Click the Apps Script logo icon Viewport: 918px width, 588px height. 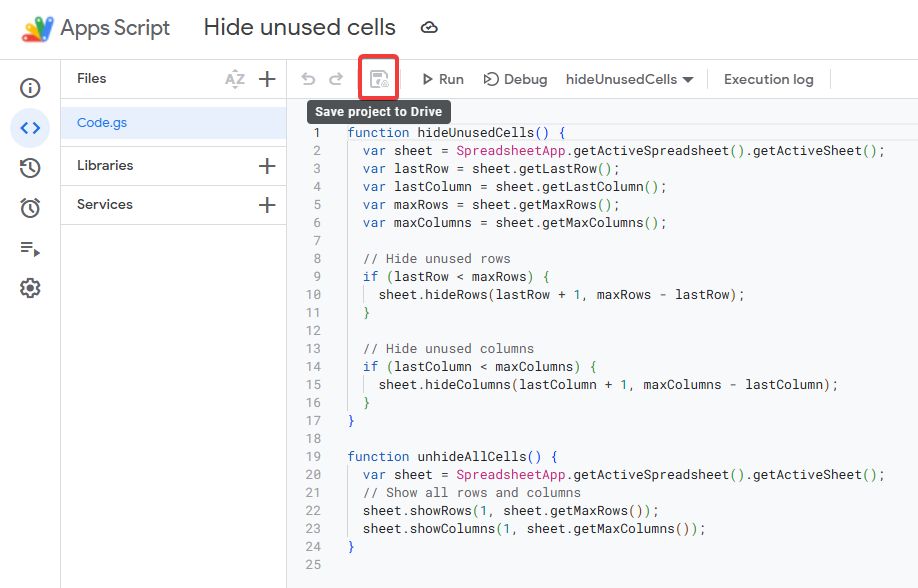click(x=38, y=28)
